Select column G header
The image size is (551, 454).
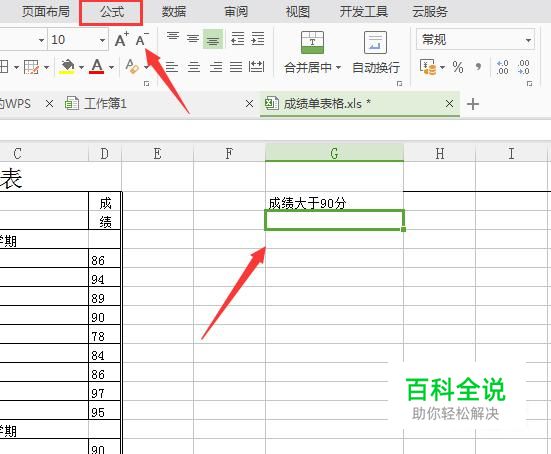click(x=334, y=153)
